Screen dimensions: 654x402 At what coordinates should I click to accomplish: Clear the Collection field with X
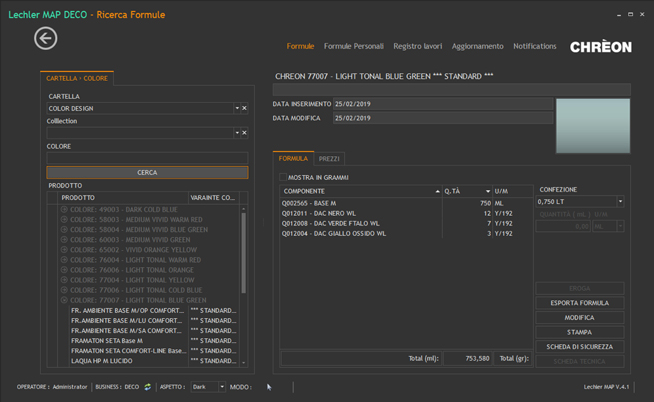[244, 133]
